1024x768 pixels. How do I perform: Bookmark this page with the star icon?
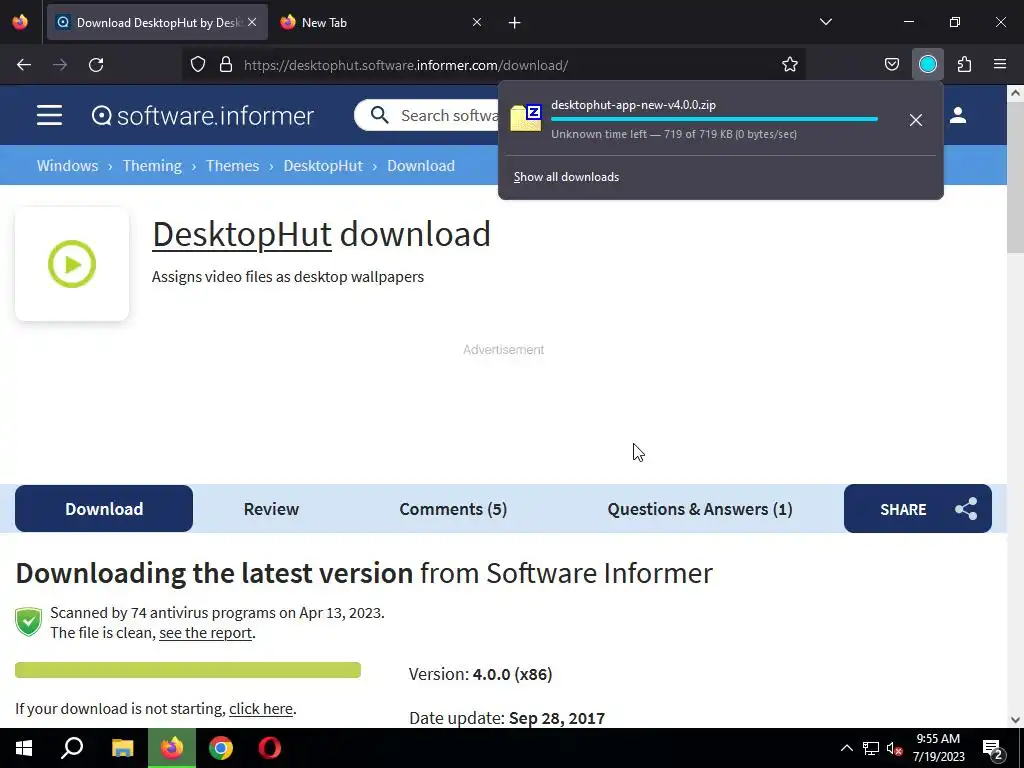coord(790,65)
